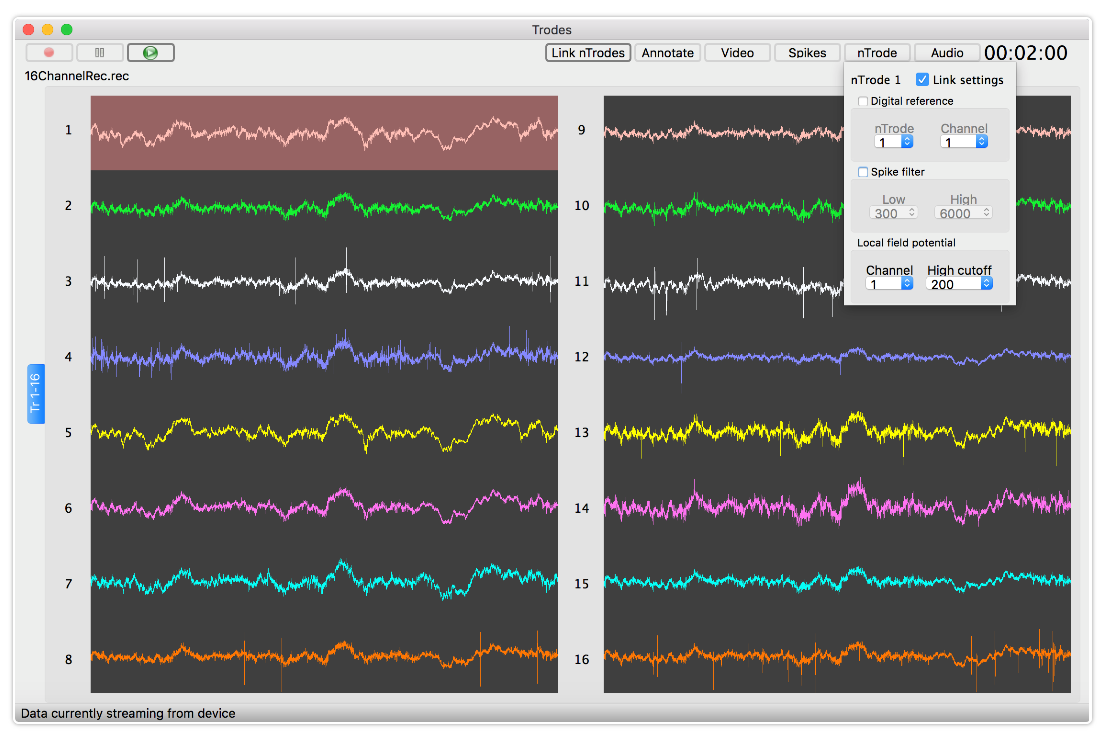Click the 'Data currently streaming from device' status
This screenshot has width=1103, height=736.
(x=128, y=713)
